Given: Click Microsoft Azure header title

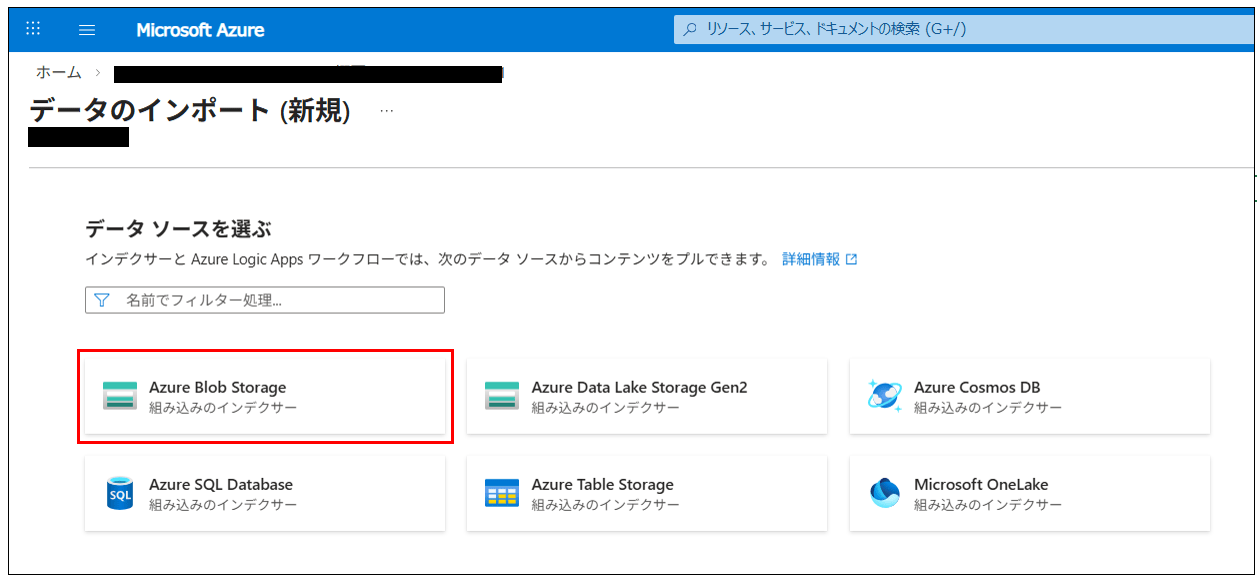Looking at the screenshot, I should pyautogui.click(x=200, y=30).
